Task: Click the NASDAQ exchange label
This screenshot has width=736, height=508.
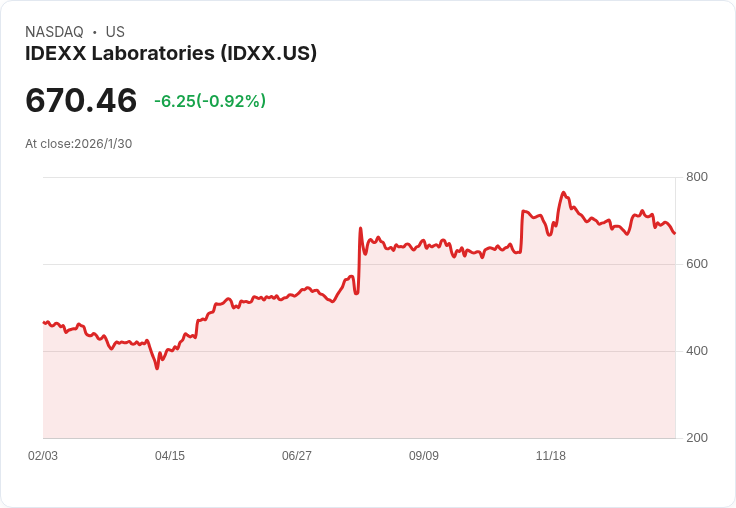Action: coord(54,31)
